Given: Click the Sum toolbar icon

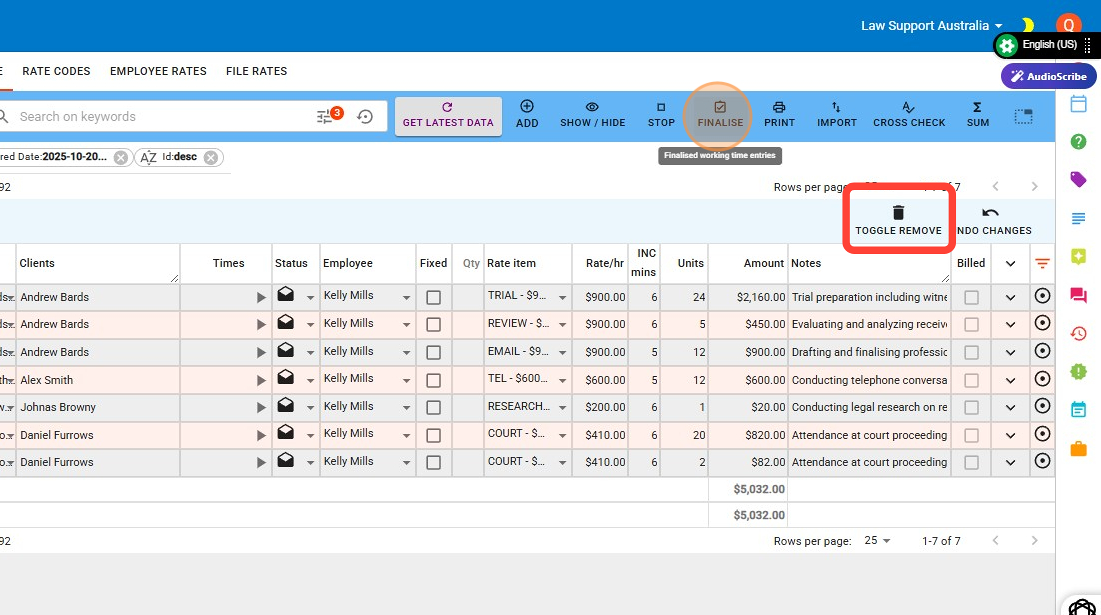Looking at the screenshot, I should pyautogui.click(x=977, y=114).
